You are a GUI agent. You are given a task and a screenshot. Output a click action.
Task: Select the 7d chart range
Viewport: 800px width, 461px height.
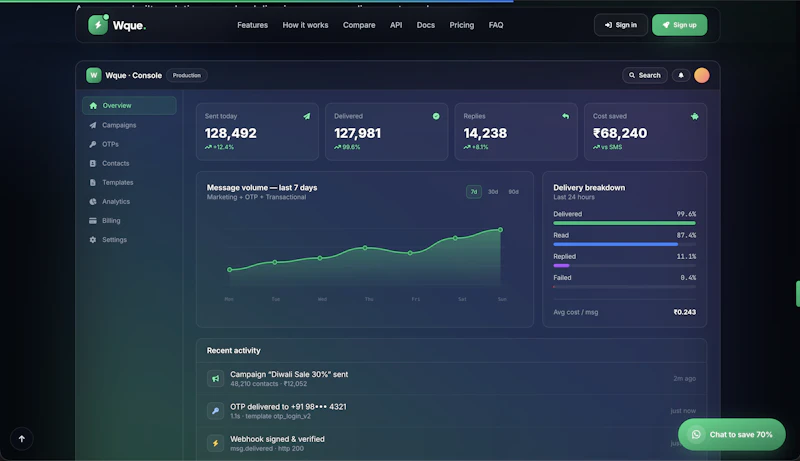point(474,192)
